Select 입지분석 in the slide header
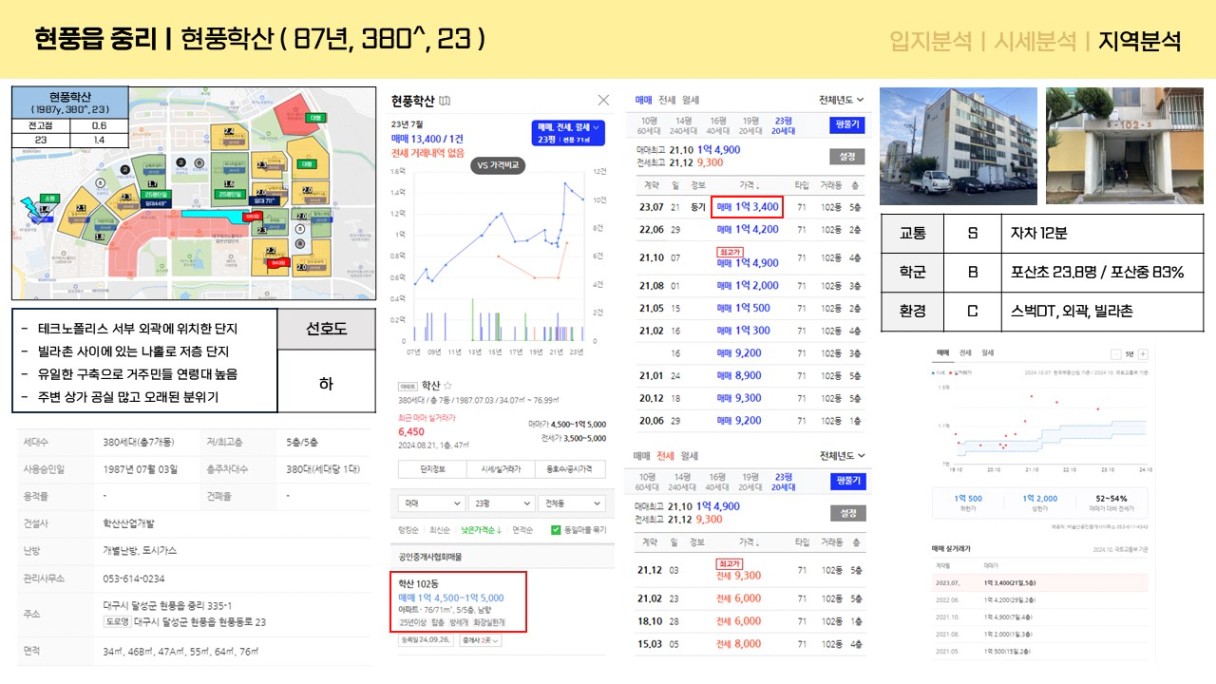 pyautogui.click(x=930, y=41)
